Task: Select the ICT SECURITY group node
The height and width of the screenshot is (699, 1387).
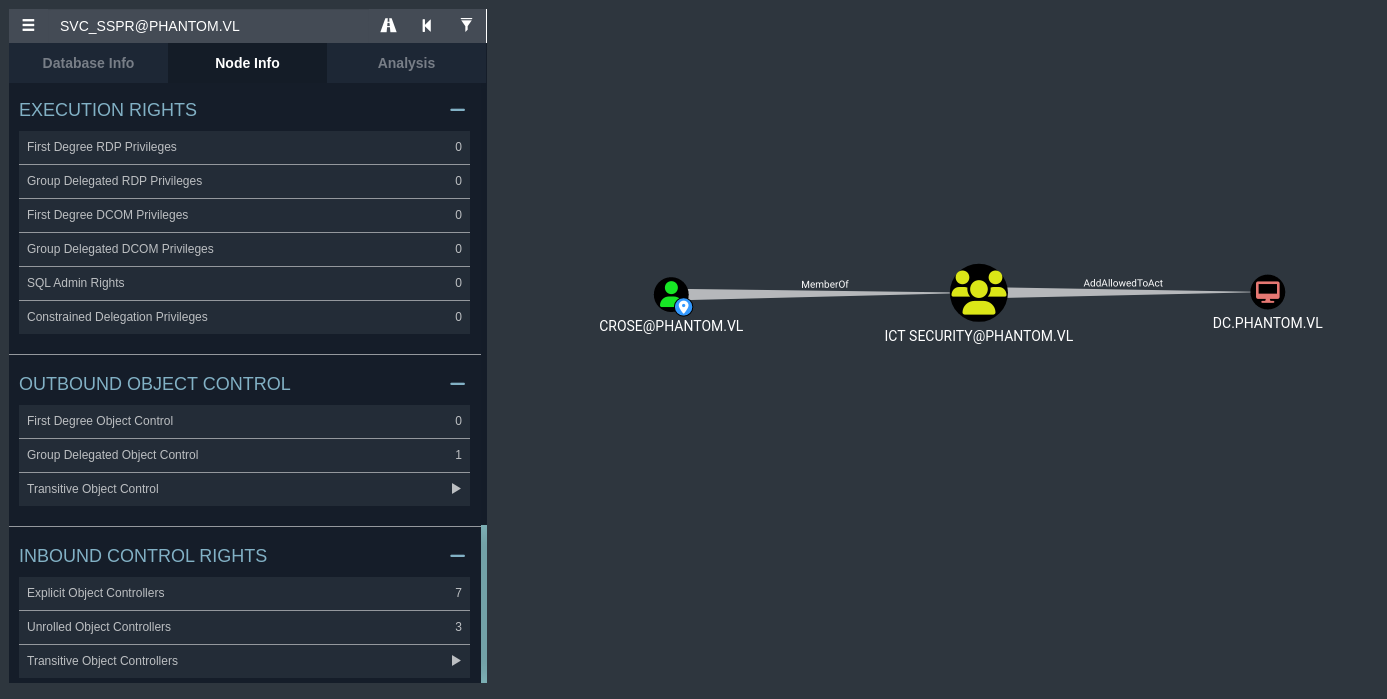Action: coord(978,293)
